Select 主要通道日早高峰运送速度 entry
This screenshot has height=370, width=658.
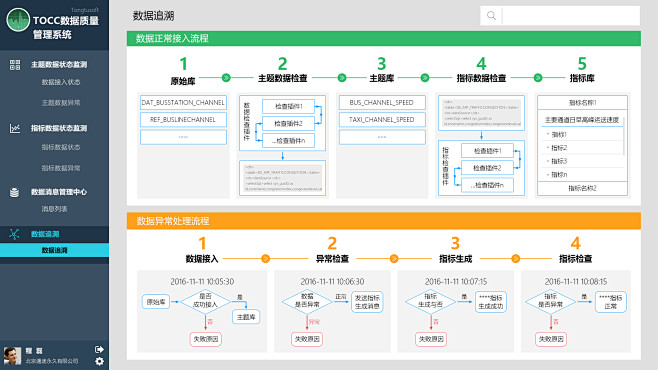tap(582, 120)
